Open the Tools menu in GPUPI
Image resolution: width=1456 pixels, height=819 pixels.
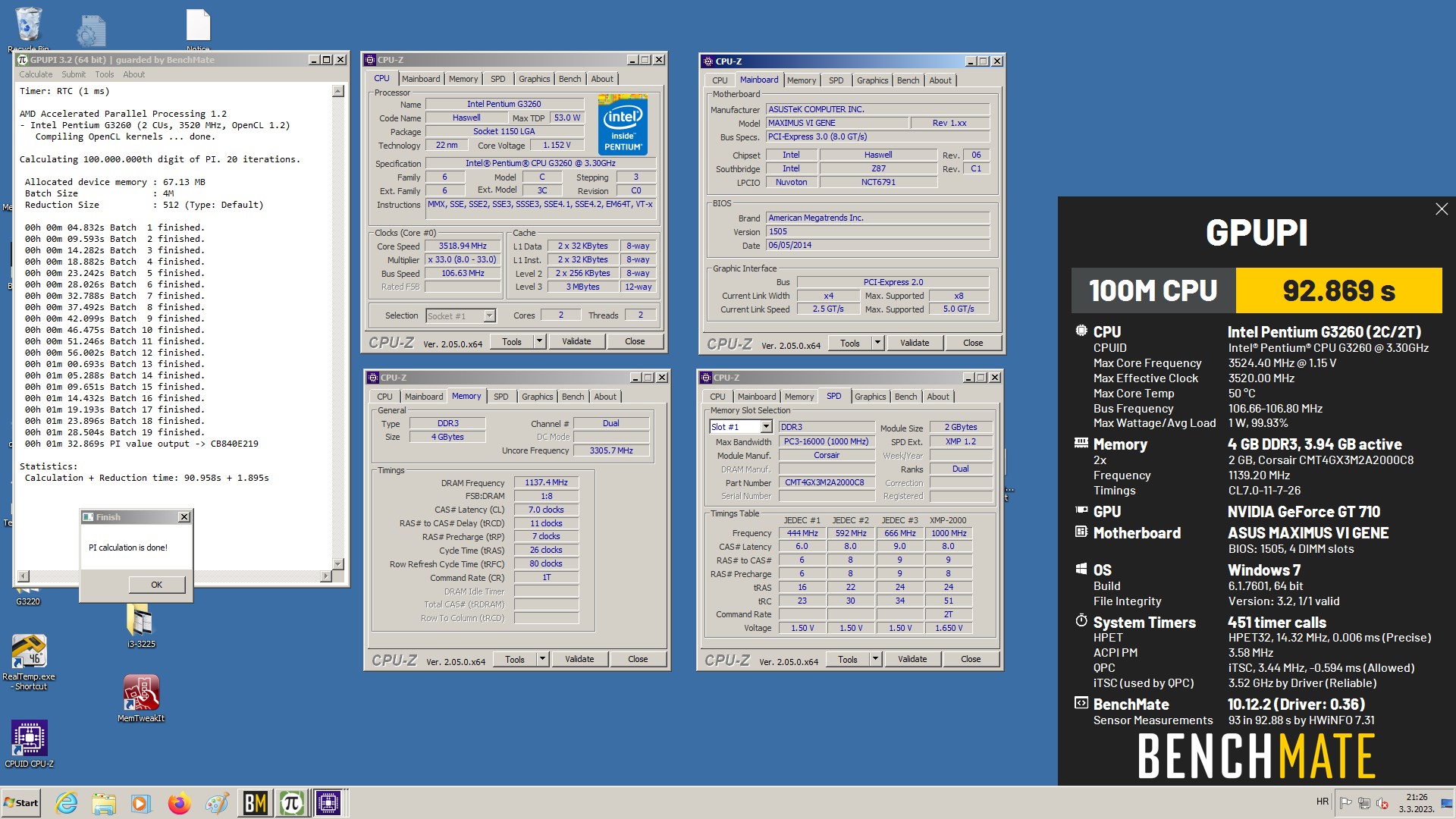(x=105, y=74)
